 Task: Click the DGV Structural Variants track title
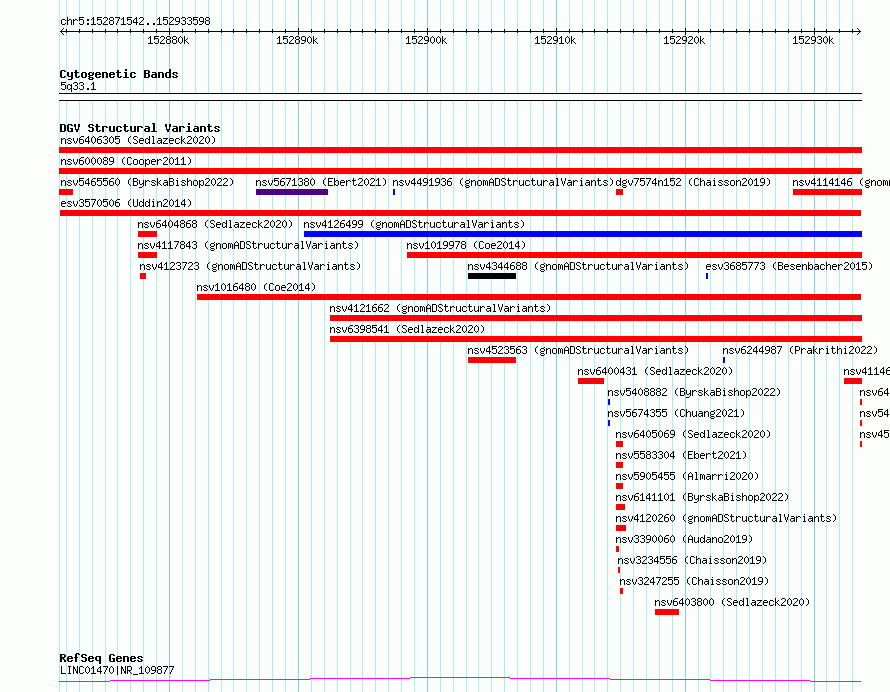[x=140, y=128]
